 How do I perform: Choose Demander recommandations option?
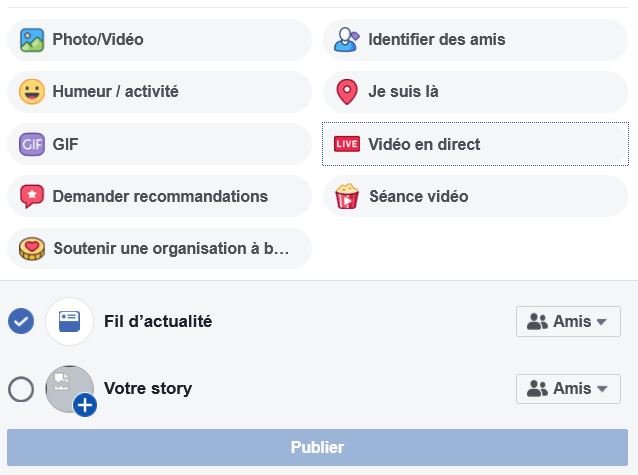coord(160,196)
